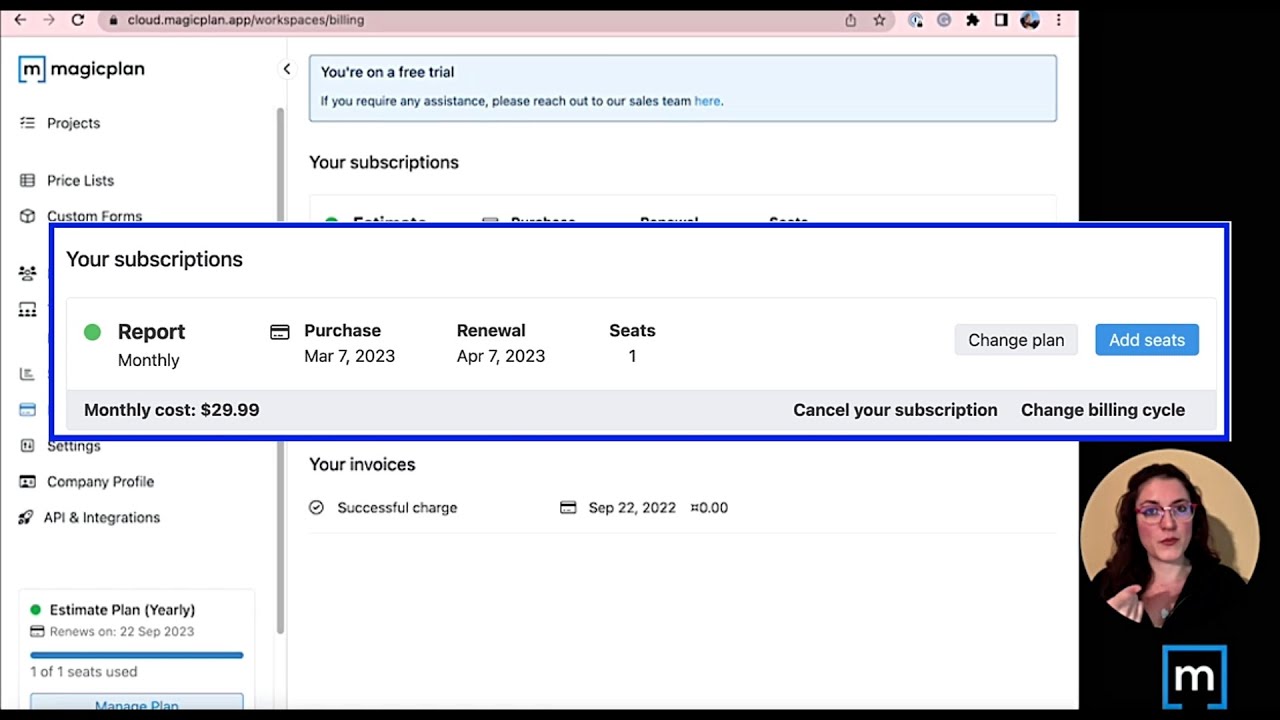The image size is (1280, 720).
Task: Click the green status dot beside Report
Action: pyautogui.click(x=92, y=332)
